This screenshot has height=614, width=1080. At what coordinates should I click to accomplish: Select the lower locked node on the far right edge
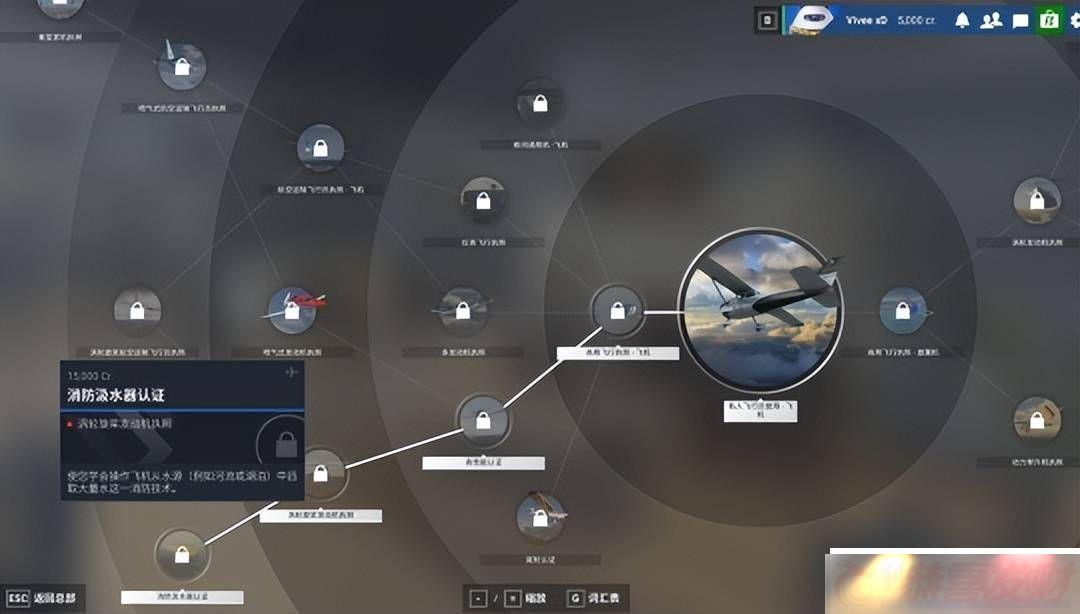pos(1037,420)
